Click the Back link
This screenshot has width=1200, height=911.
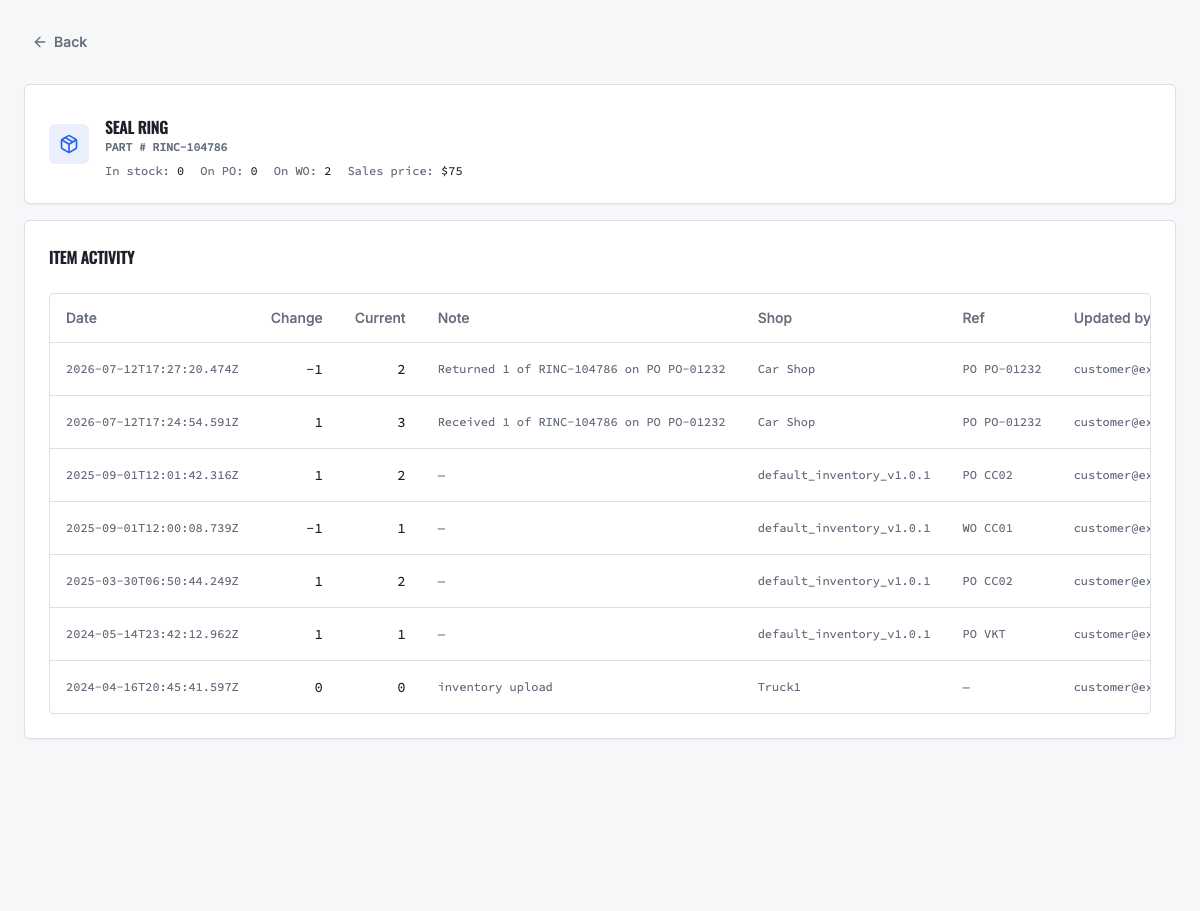coord(60,42)
